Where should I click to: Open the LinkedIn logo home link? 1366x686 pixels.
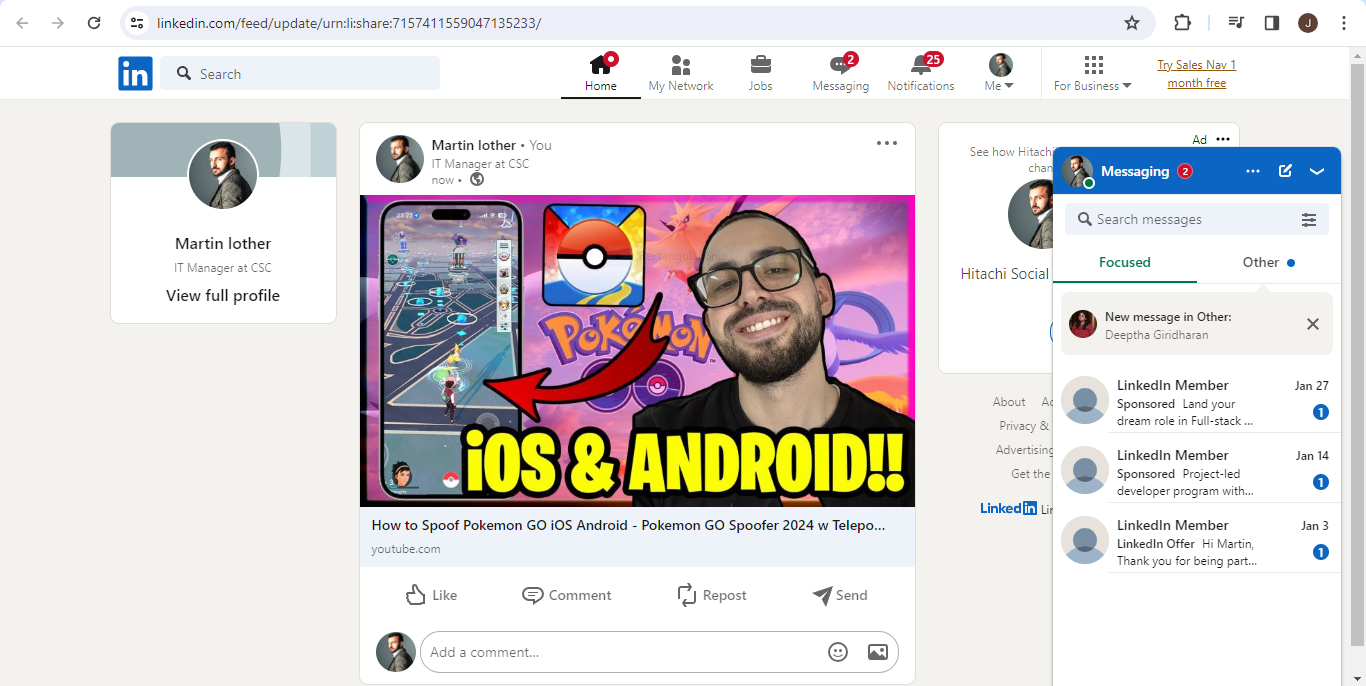(x=135, y=74)
